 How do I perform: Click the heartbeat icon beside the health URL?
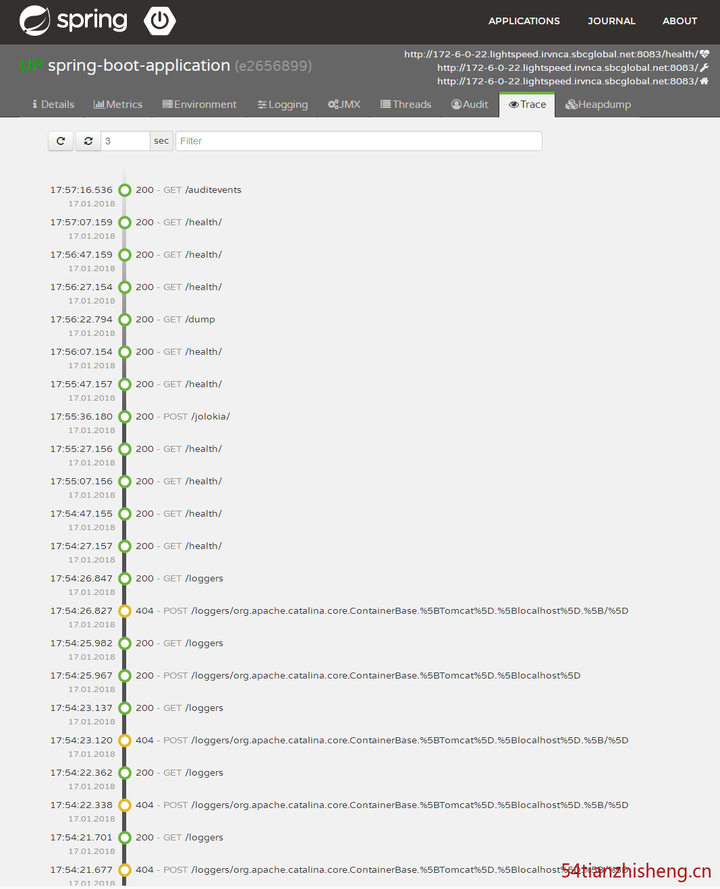[704, 54]
